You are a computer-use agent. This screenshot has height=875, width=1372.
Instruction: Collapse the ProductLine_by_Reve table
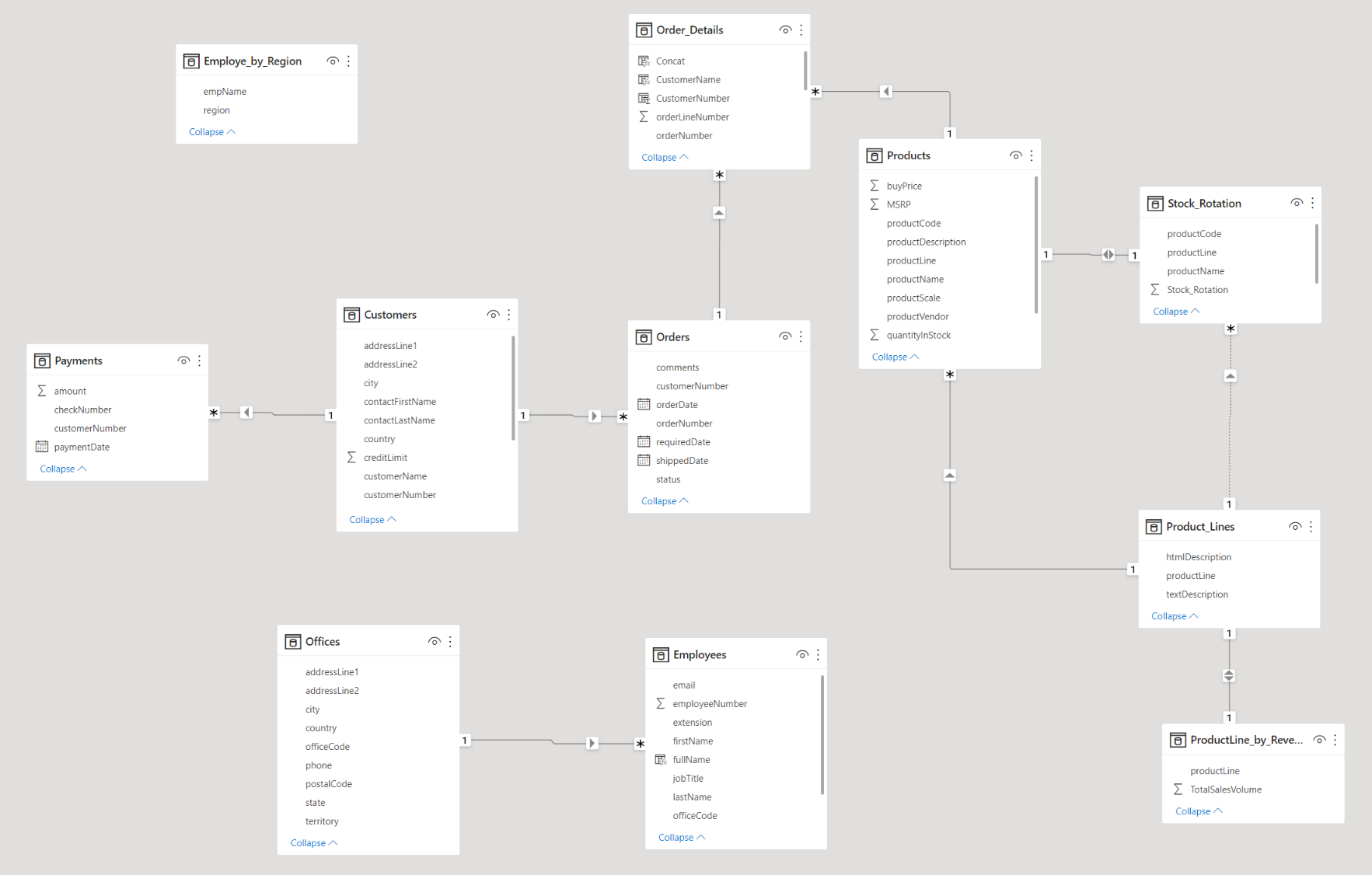[x=1199, y=811]
